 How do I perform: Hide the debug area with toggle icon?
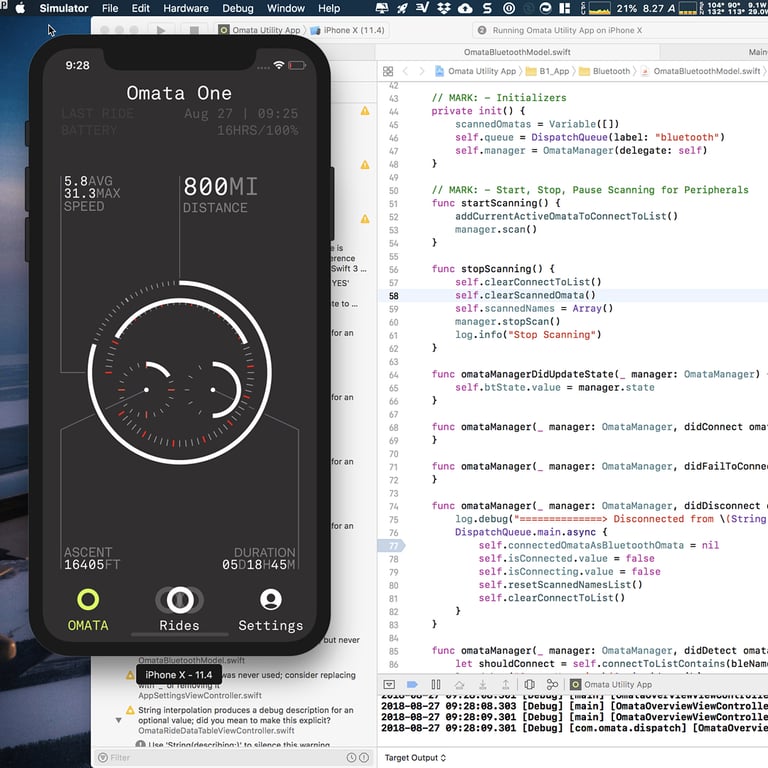coord(389,684)
